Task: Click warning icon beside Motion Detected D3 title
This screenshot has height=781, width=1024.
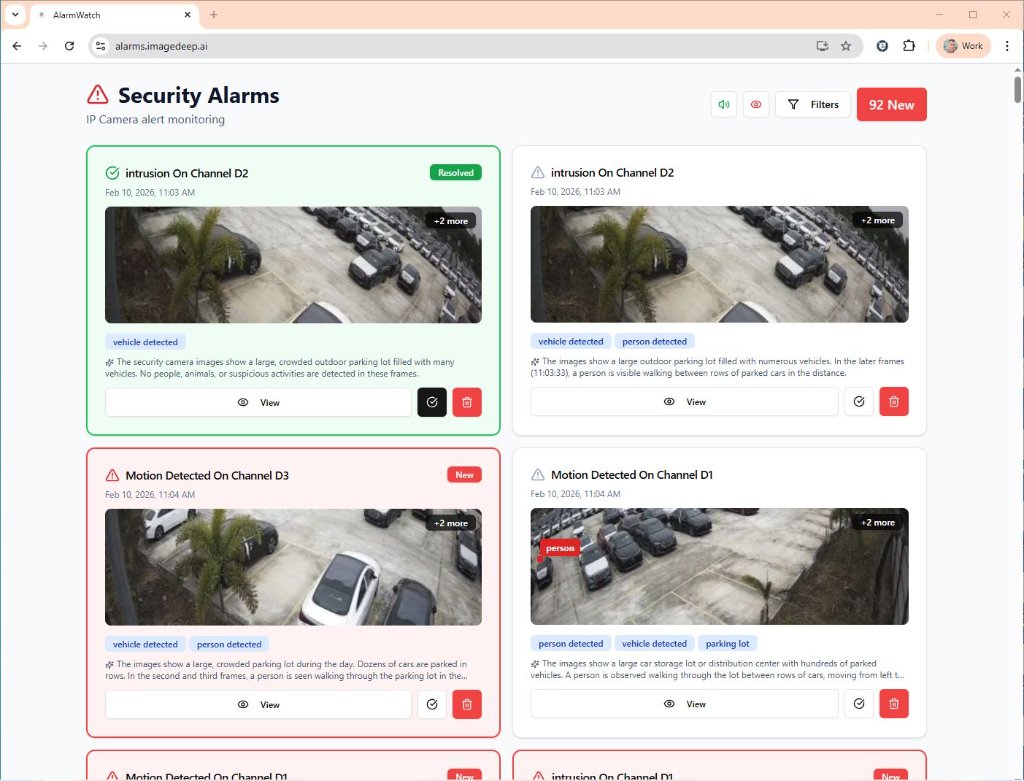Action: (112, 475)
